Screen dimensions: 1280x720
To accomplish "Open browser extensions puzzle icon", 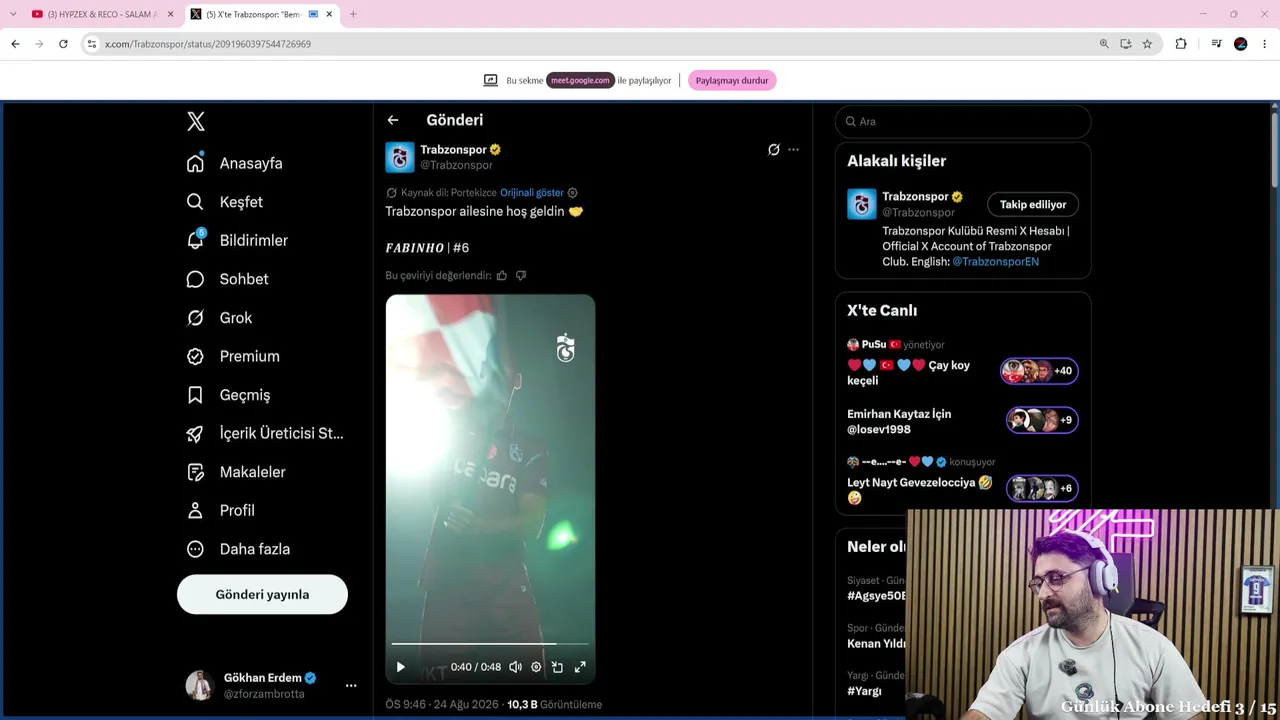I will click(x=1181, y=44).
